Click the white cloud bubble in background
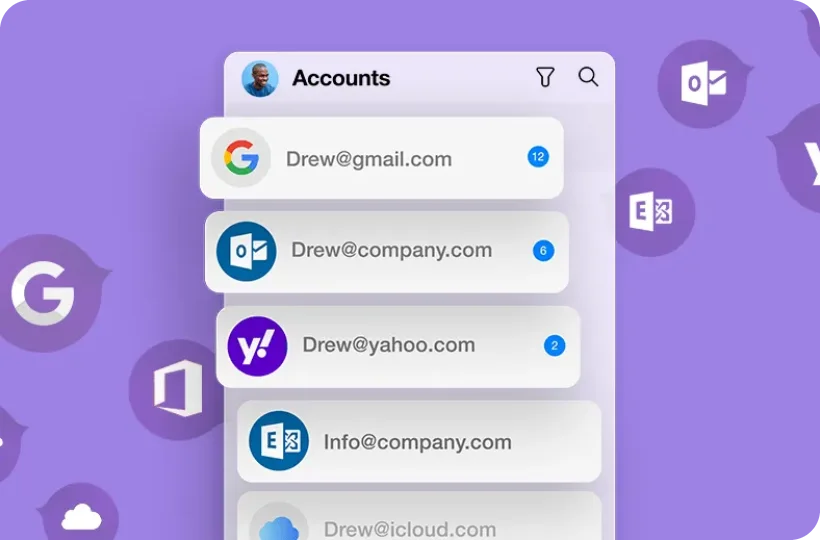This screenshot has height=540, width=820. pyautogui.click(x=80, y=514)
